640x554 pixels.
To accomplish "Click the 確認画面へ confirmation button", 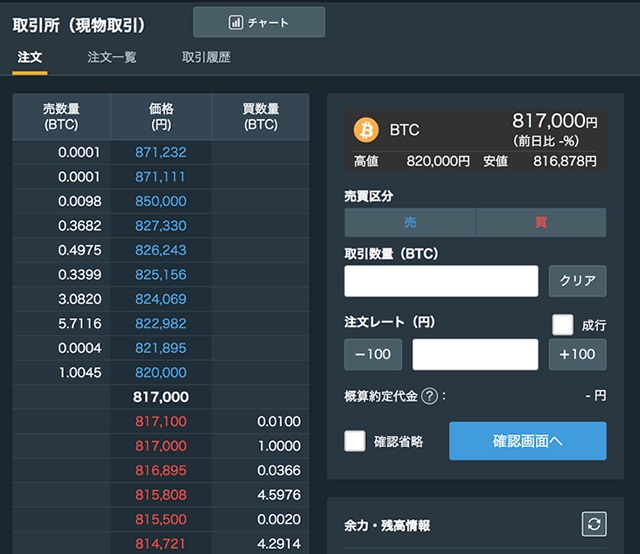I will [527, 441].
